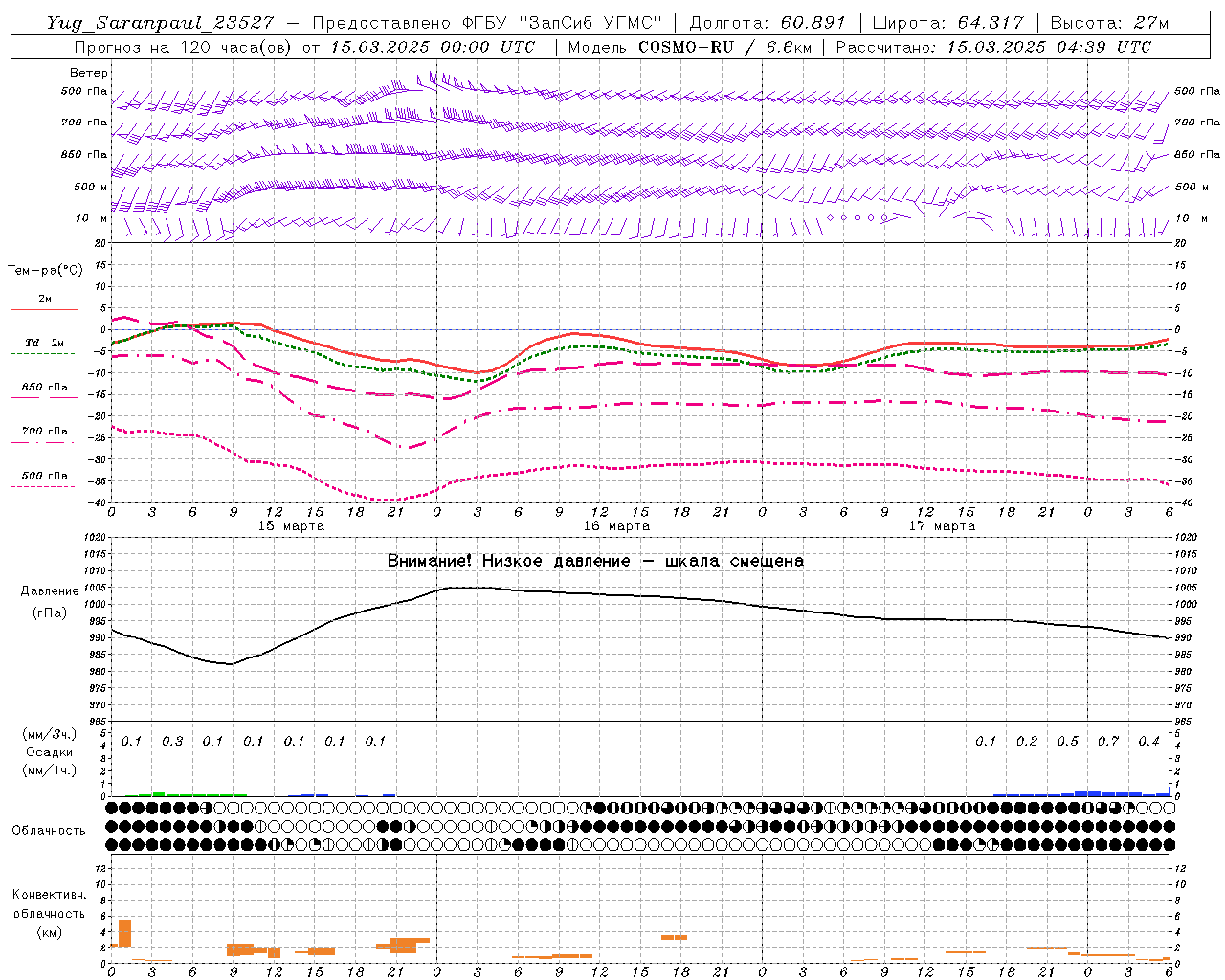Click the Давление panel label
Screen dimensions: 1225x980
coord(50,591)
